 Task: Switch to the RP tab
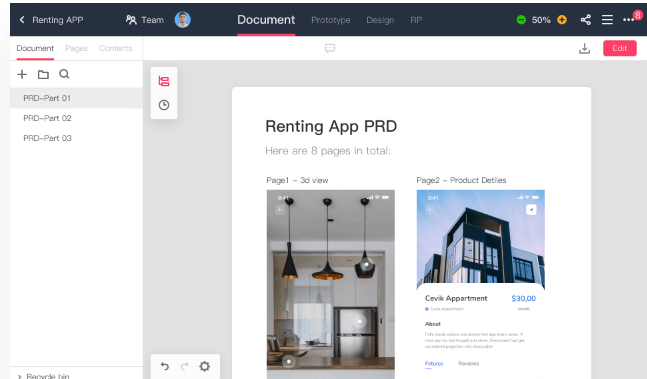click(x=416, y=20)
